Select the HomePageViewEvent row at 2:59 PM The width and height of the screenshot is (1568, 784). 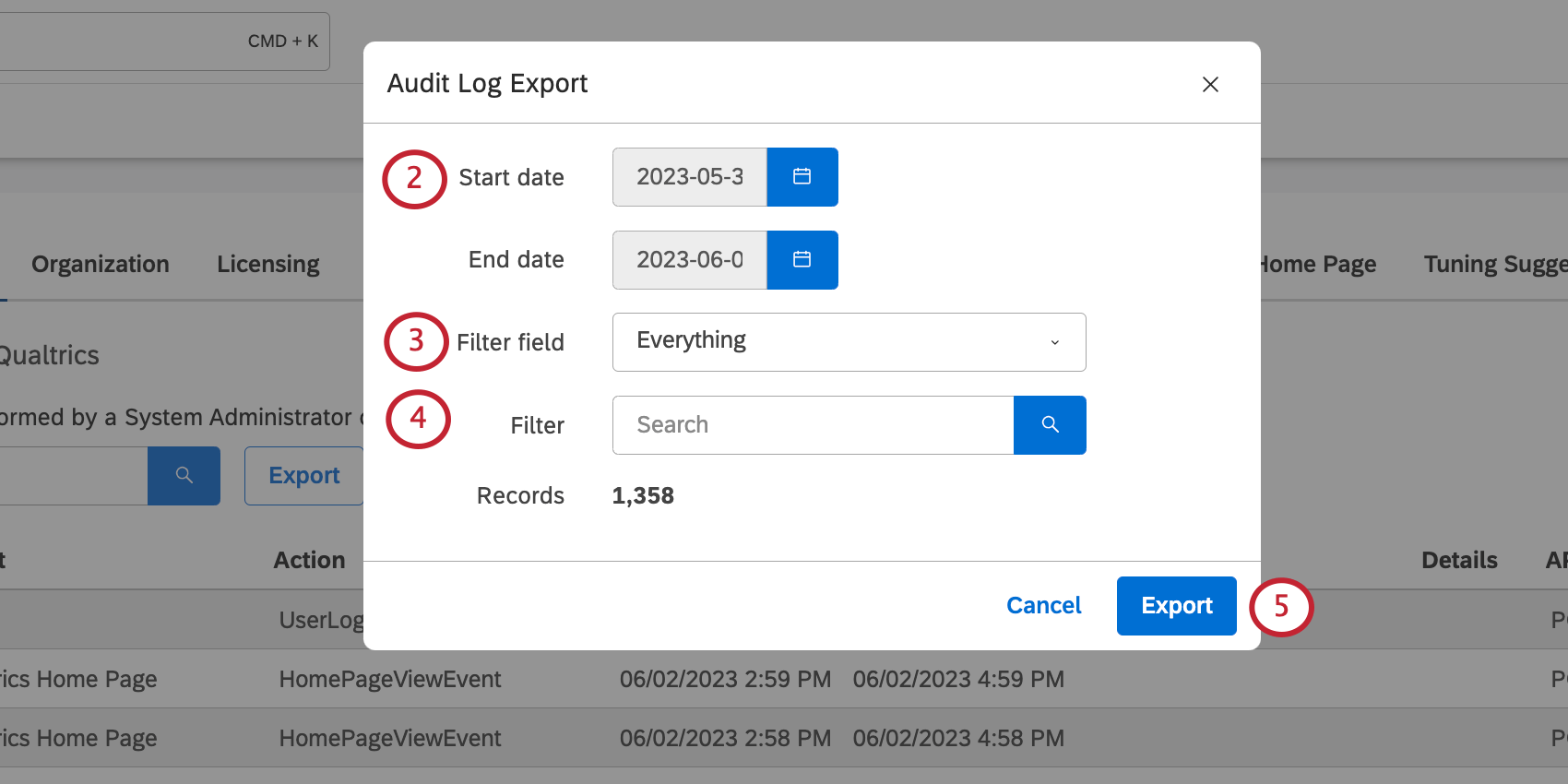390,680
